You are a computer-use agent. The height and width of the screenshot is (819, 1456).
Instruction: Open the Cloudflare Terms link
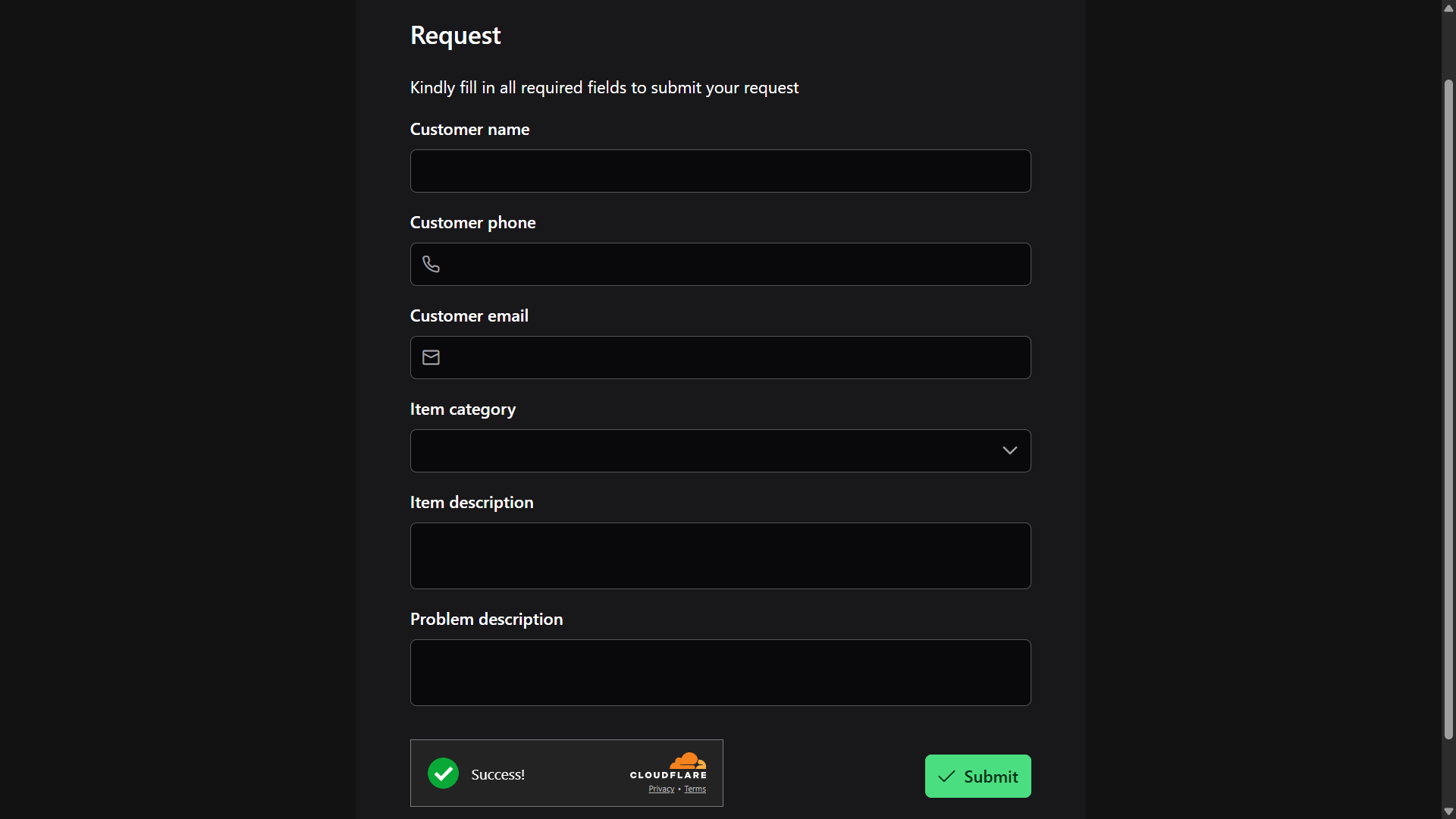pyautogui.click(x=695, y=789)
